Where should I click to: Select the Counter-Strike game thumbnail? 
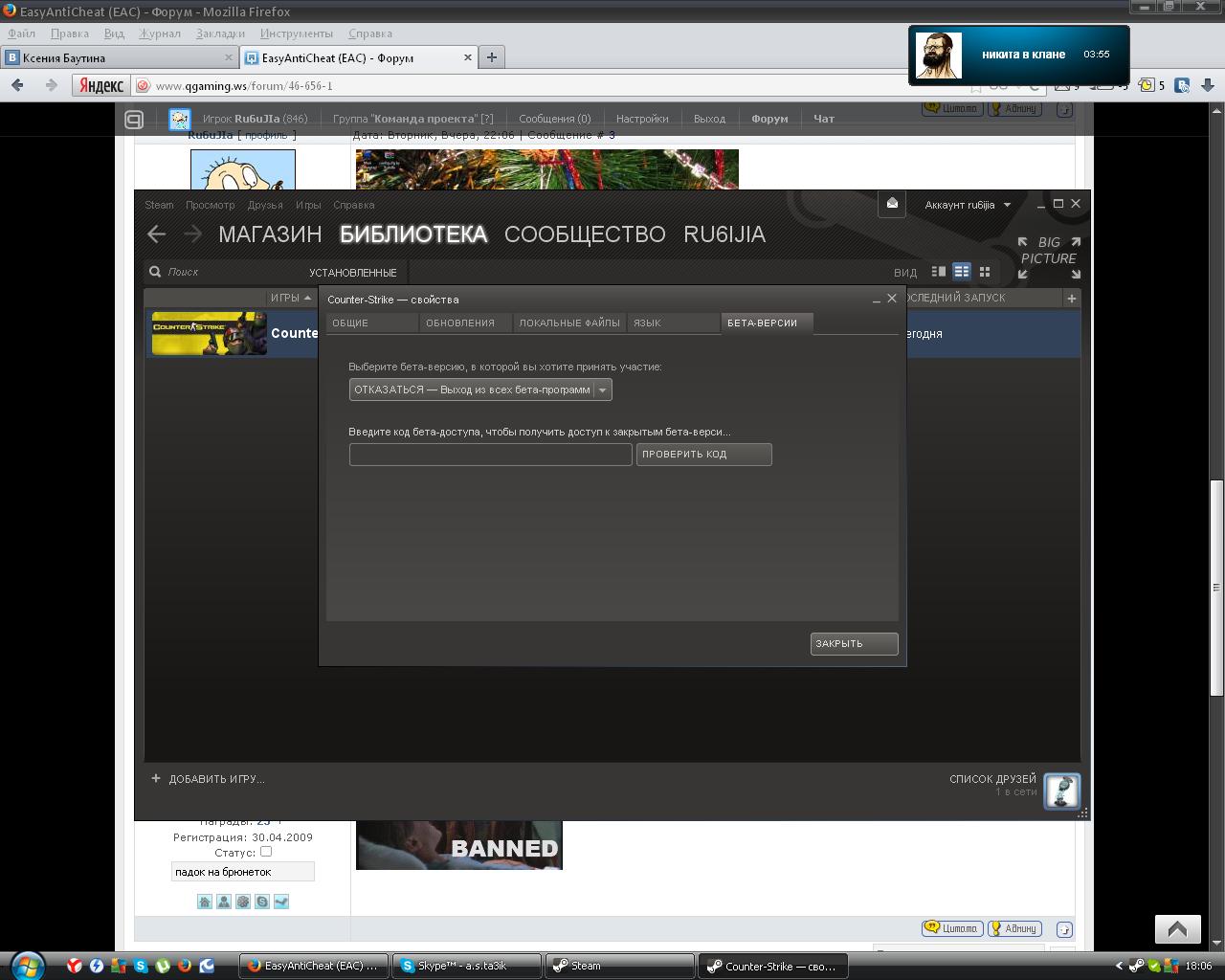(x=210, y=333)
